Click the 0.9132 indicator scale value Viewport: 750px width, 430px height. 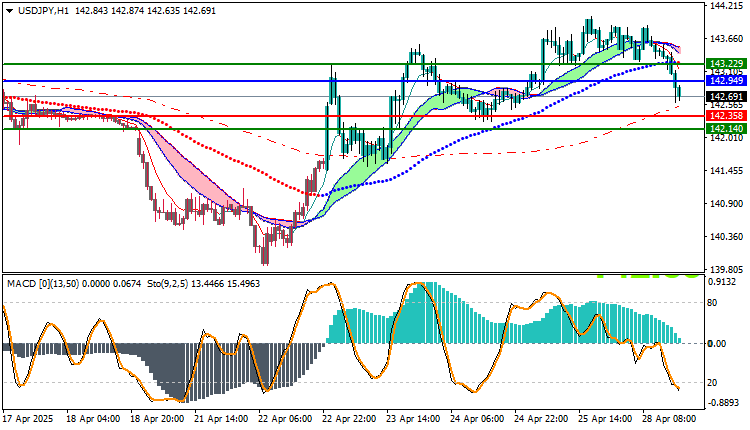[x=722, y=282]
